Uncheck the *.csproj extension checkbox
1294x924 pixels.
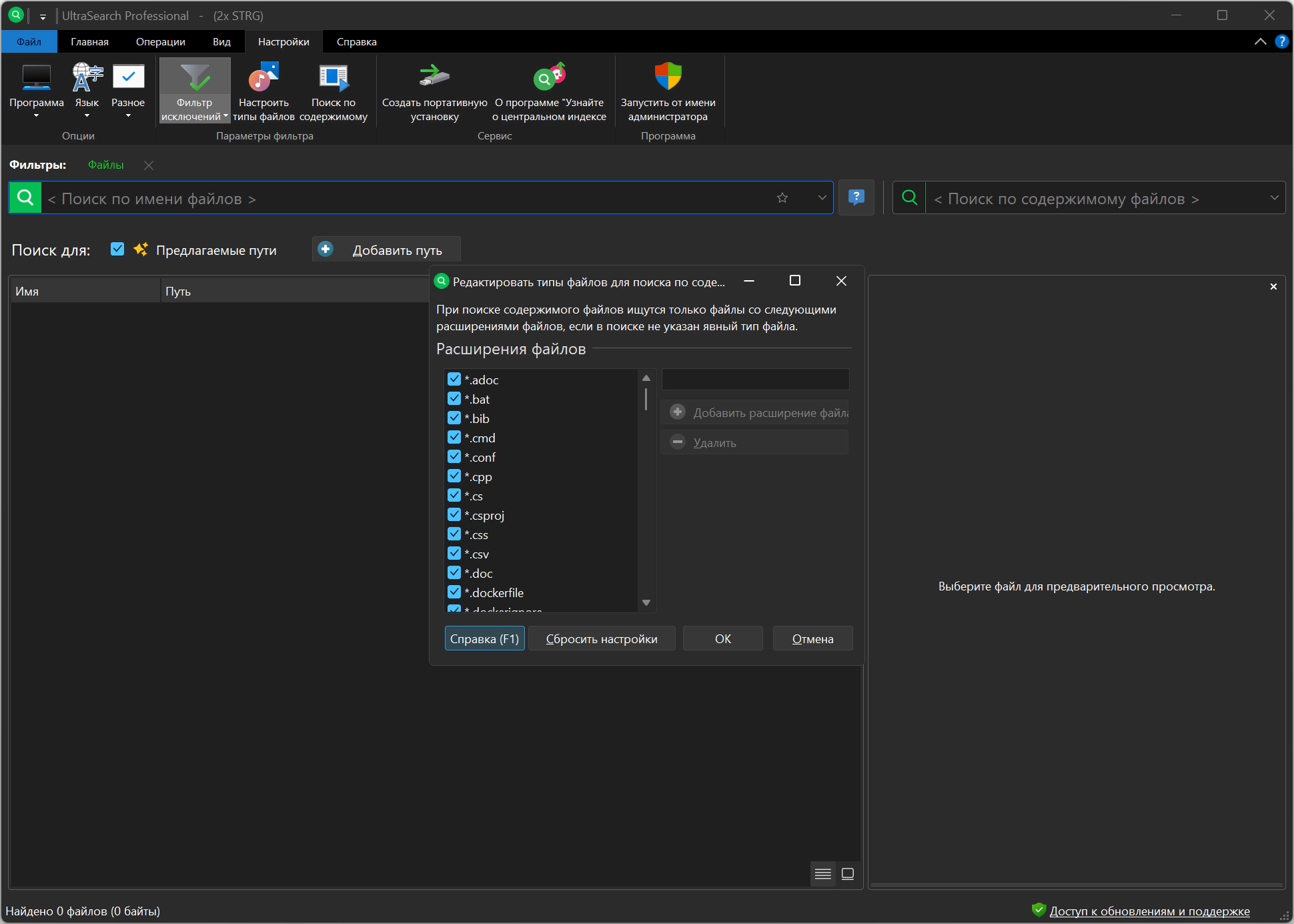tap(454, 515)
